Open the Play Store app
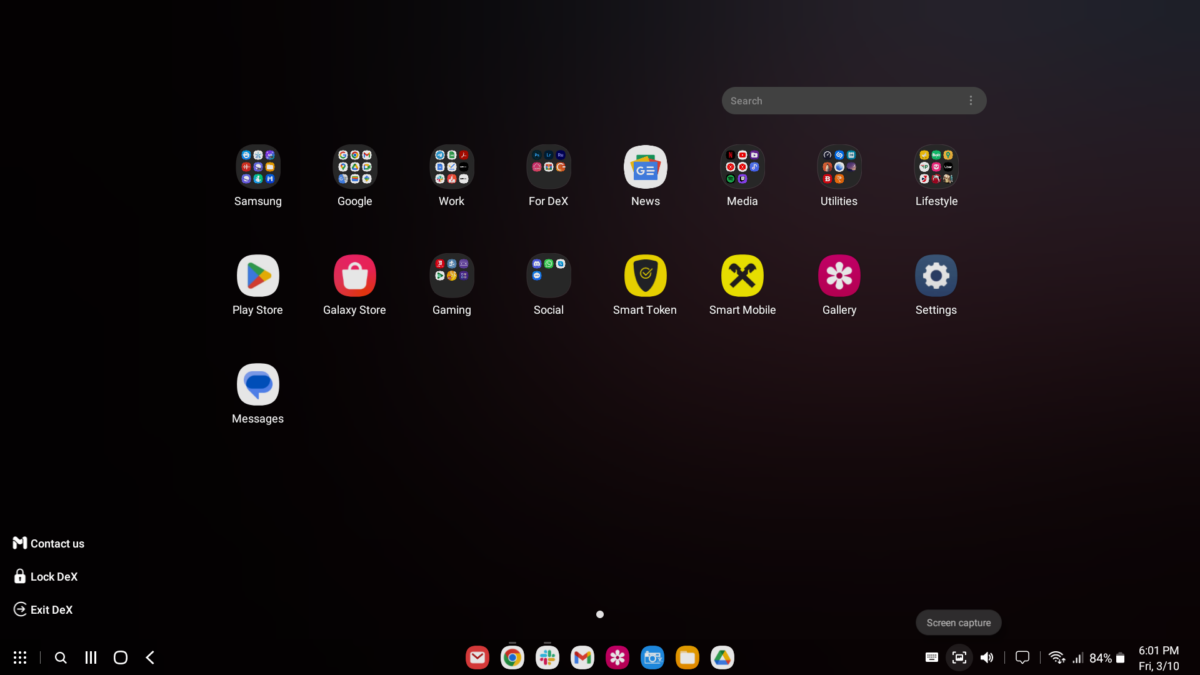 coord(257,276)
